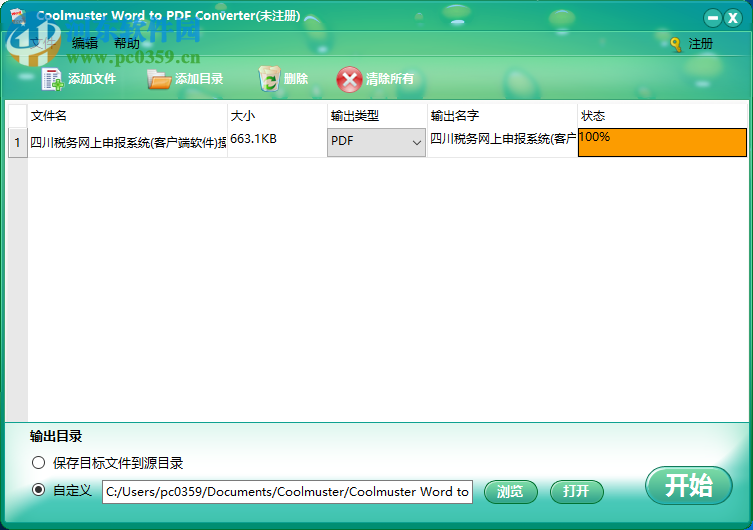This screenshot has width=753, height=530.
Task: Click the 状态 column header
Action: [x=662, y=116]
